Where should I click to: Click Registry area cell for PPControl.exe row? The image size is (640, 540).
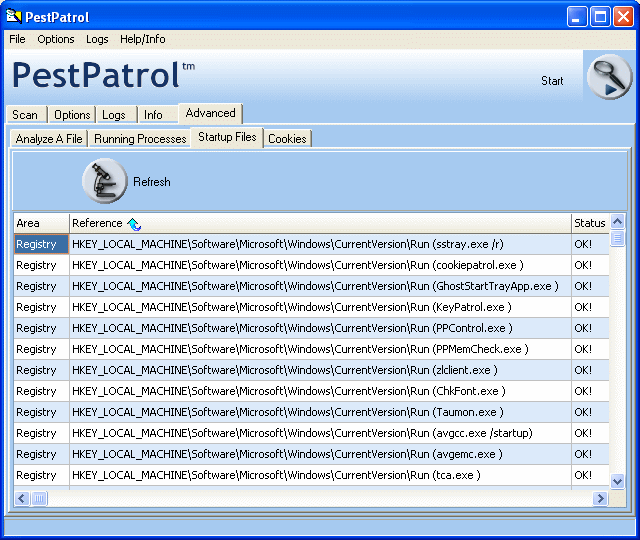pos(41,328)
